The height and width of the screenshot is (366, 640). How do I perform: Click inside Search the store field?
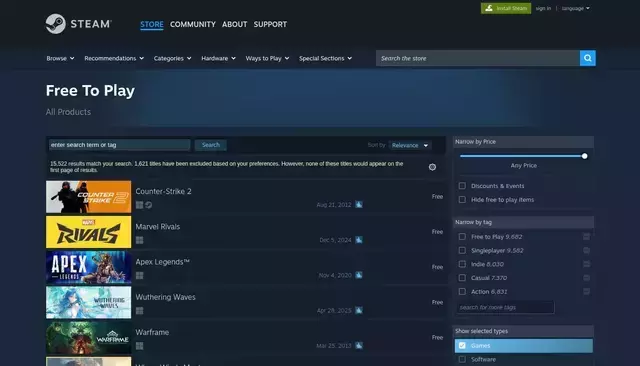478,58
